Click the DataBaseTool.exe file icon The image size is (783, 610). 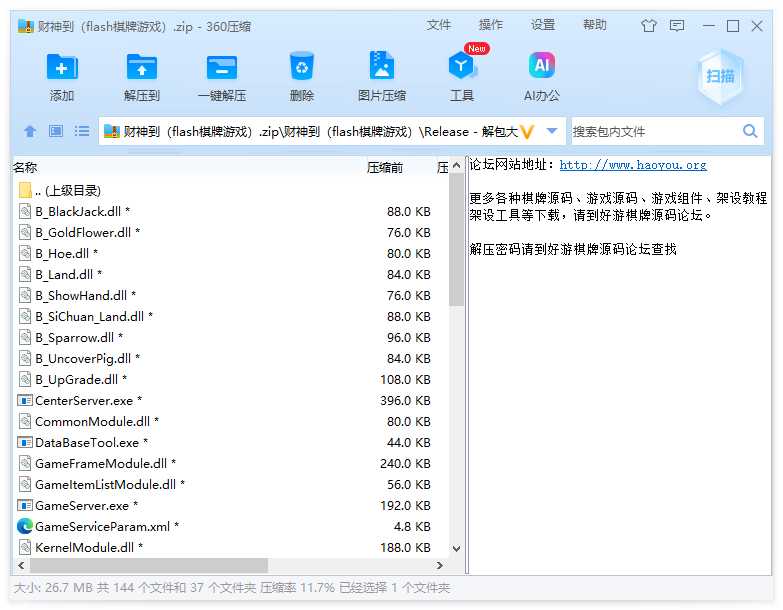(x=25, y=442)
